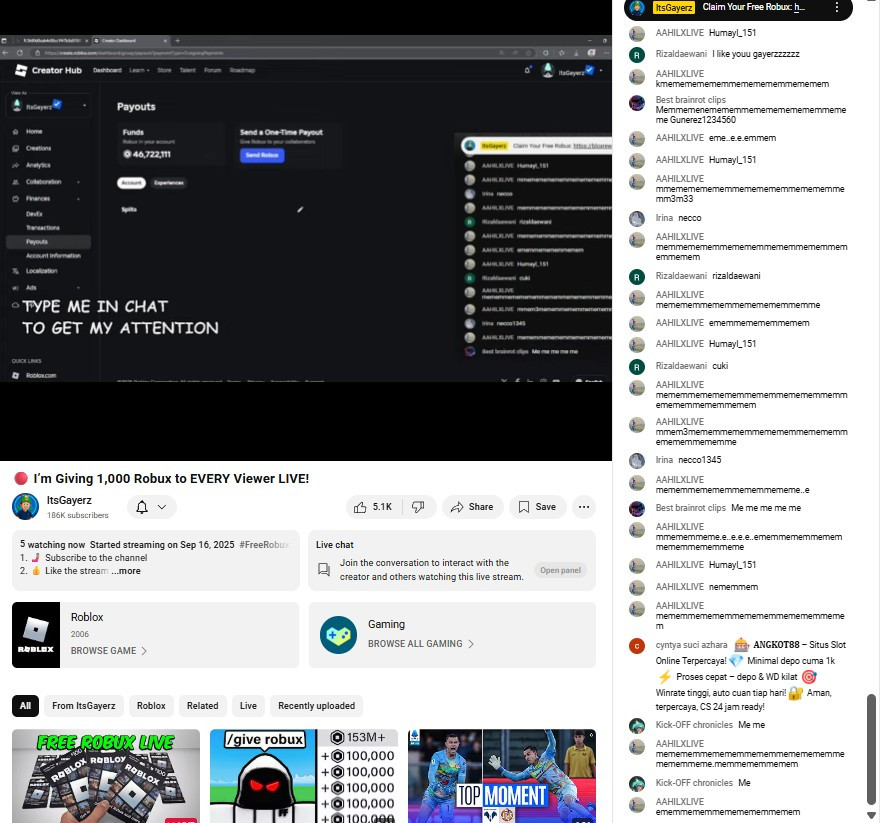This screenshot has width=881, height=823.
Task: Click Kick-OFF chronicles avatar beside 'Me me'
Action: click(637, 726)
